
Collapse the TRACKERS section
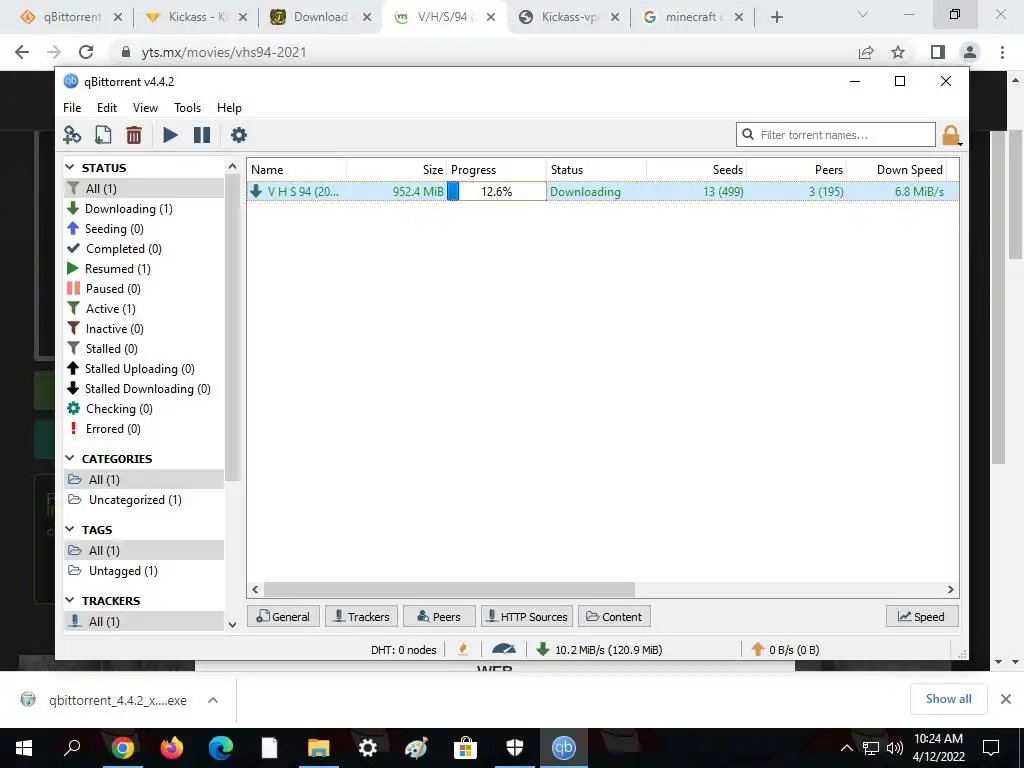(71, 600)
